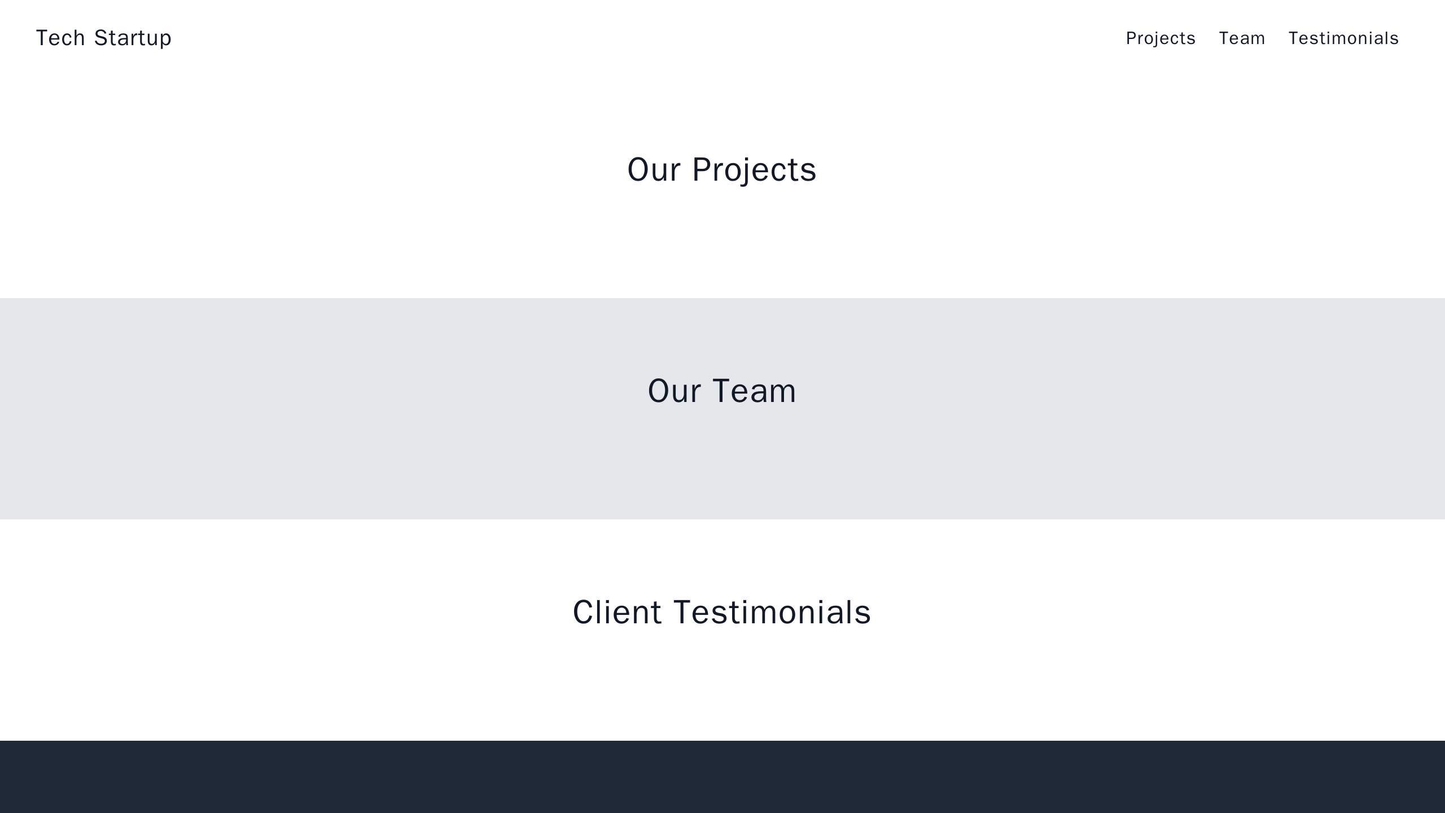
Task: Click the empty space below Our Team
Action: (722, 470)
